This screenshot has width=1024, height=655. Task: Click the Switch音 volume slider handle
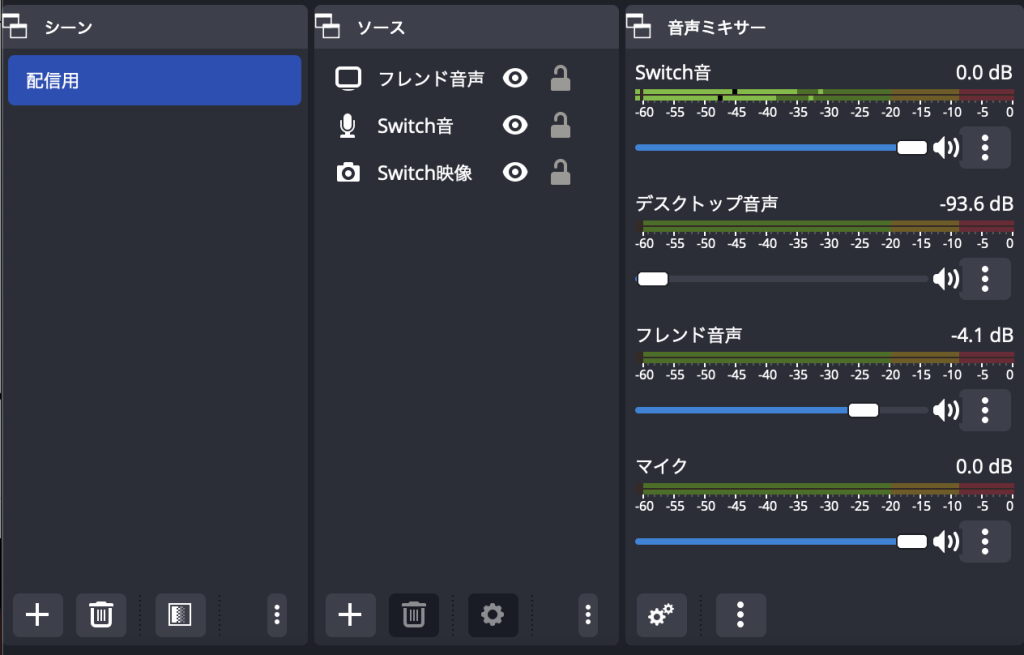(x=912, y=148)
